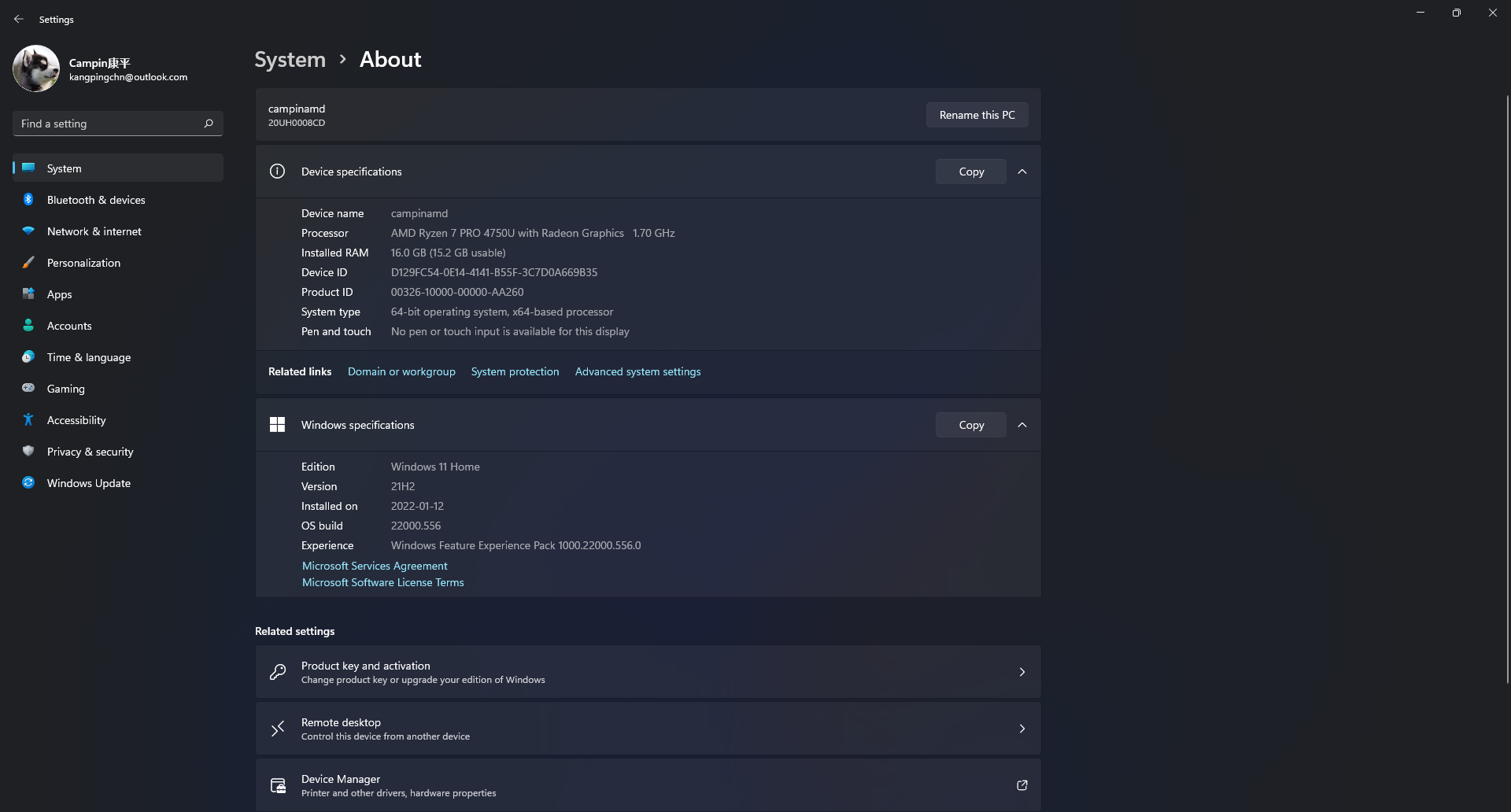The height and width of the screenshot is (812, 1511).
Task: Click the kangpingchn@outlook.com account email
Action: click(x=128, y=77)
